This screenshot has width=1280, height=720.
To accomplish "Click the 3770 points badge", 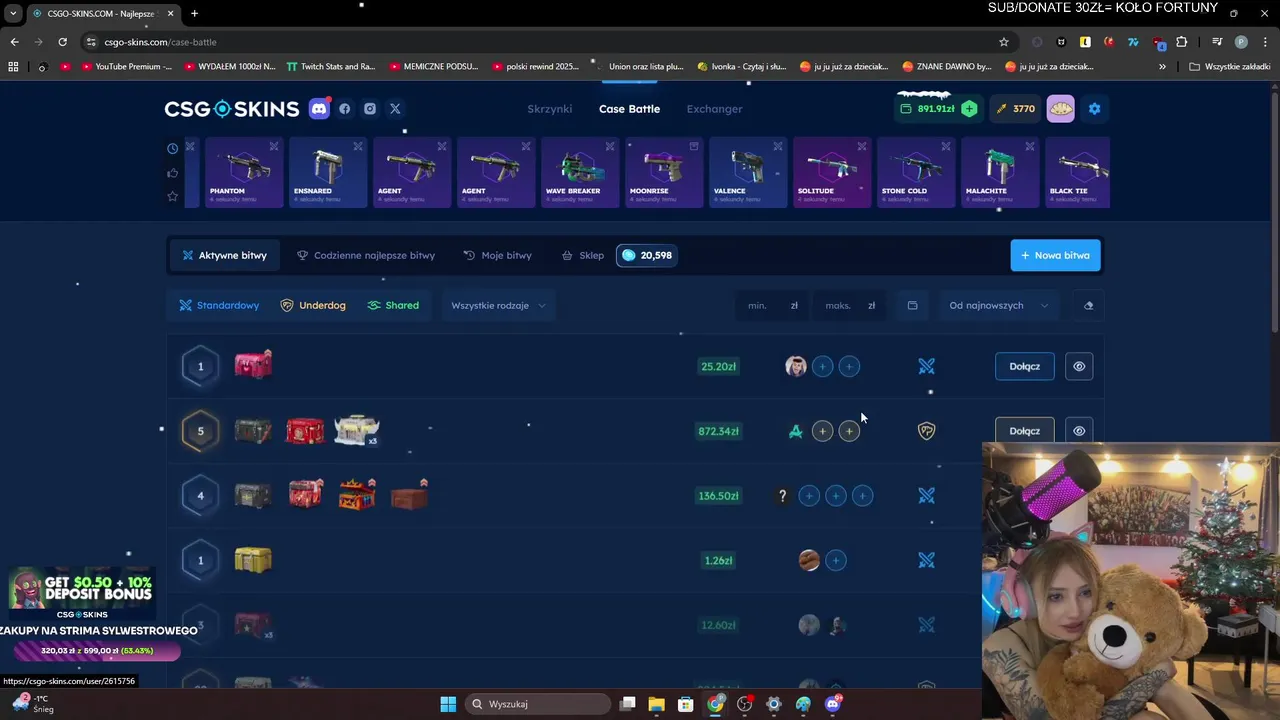I will click(1015, 109).
